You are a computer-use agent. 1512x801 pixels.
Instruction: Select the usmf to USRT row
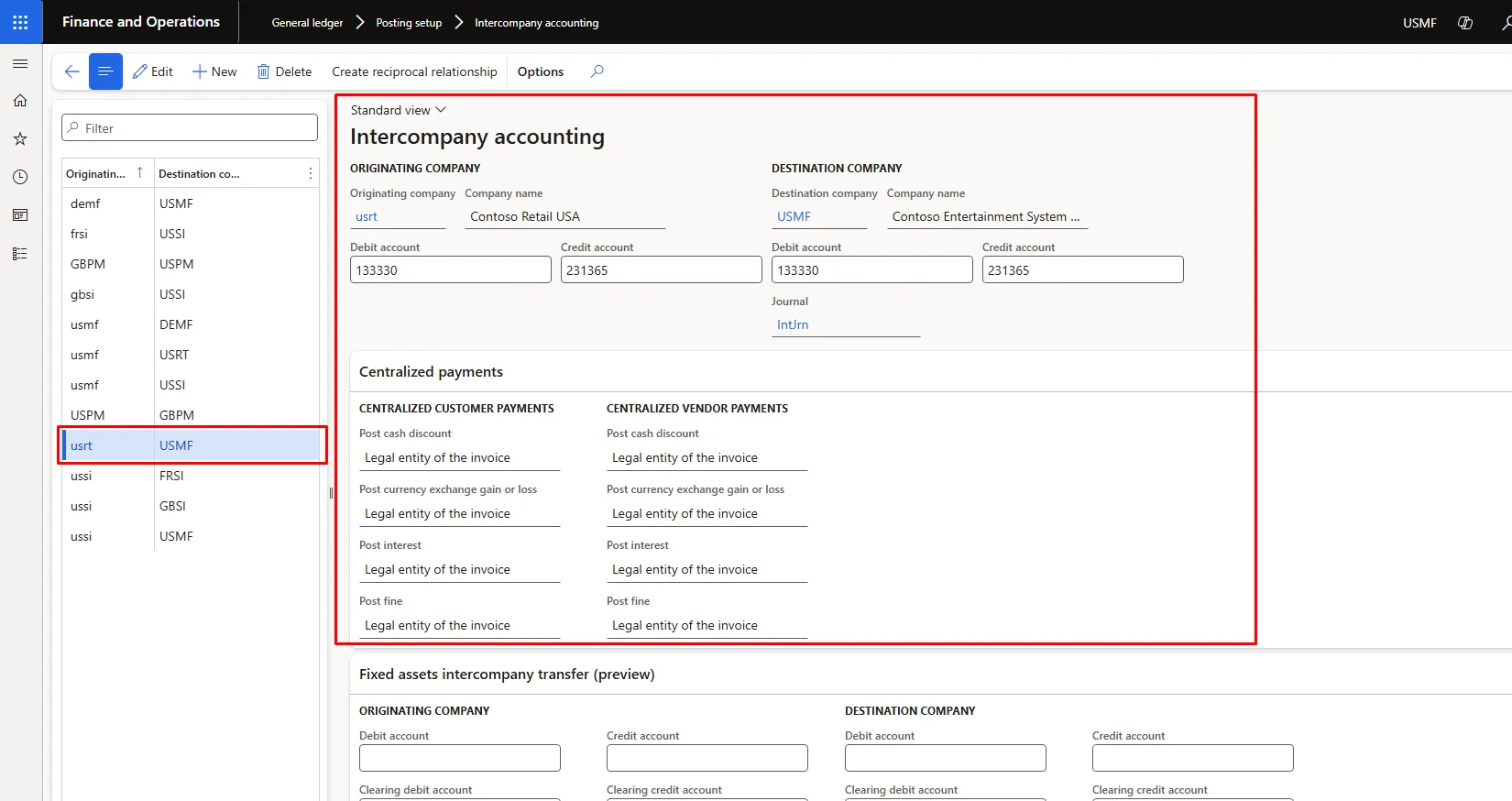point(191,355)
